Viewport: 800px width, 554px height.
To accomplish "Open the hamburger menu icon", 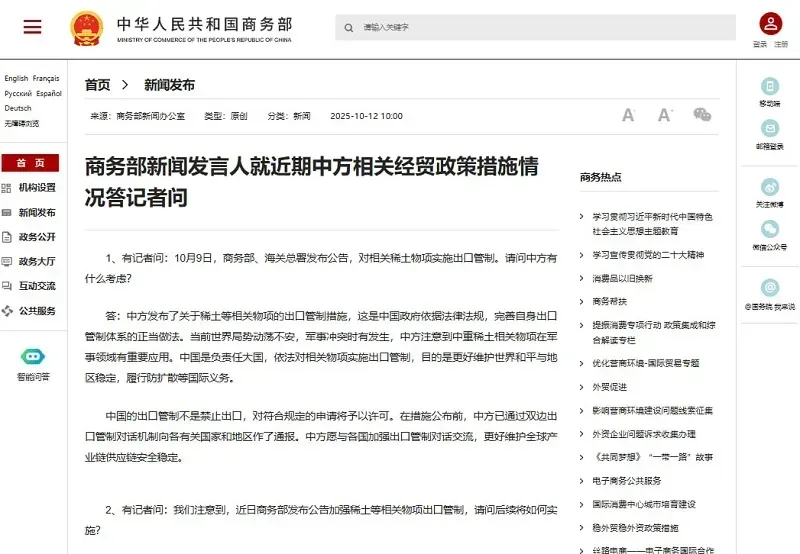I will [33, 27].
